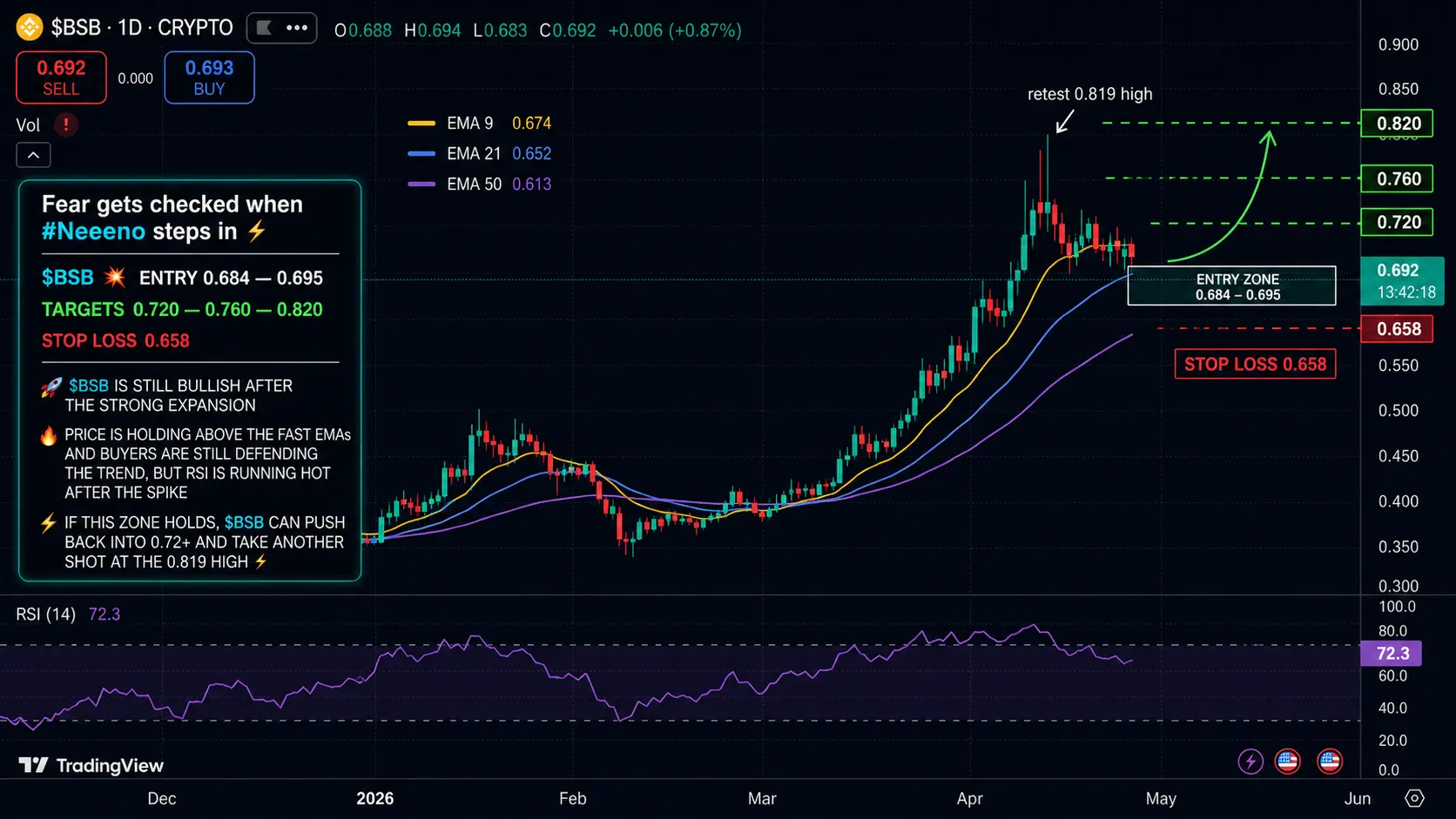Click the RSI (14) indicator label
This screenshot has width=1456, height=819.
pyautogui.click(x=45, y=614)
